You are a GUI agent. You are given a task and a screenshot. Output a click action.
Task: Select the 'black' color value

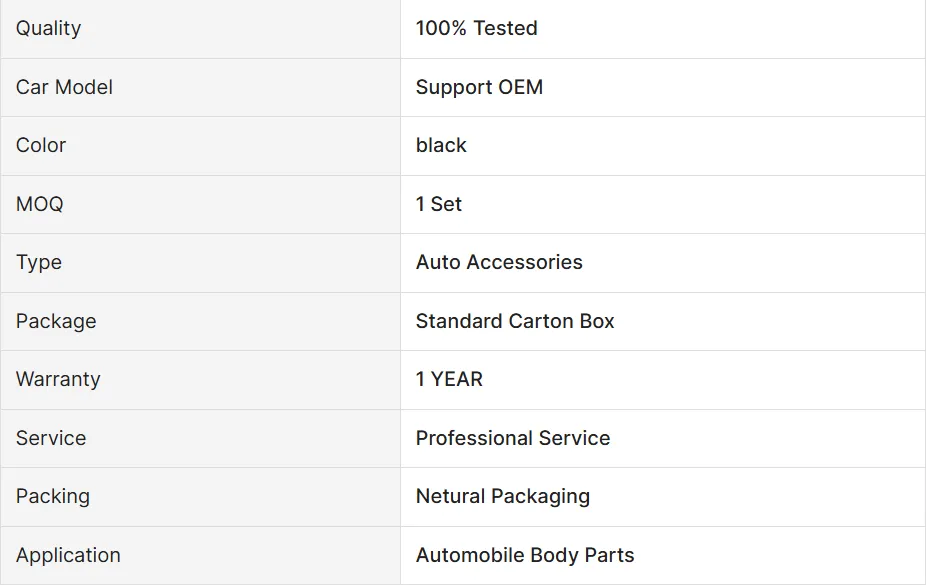coord(441,145)
